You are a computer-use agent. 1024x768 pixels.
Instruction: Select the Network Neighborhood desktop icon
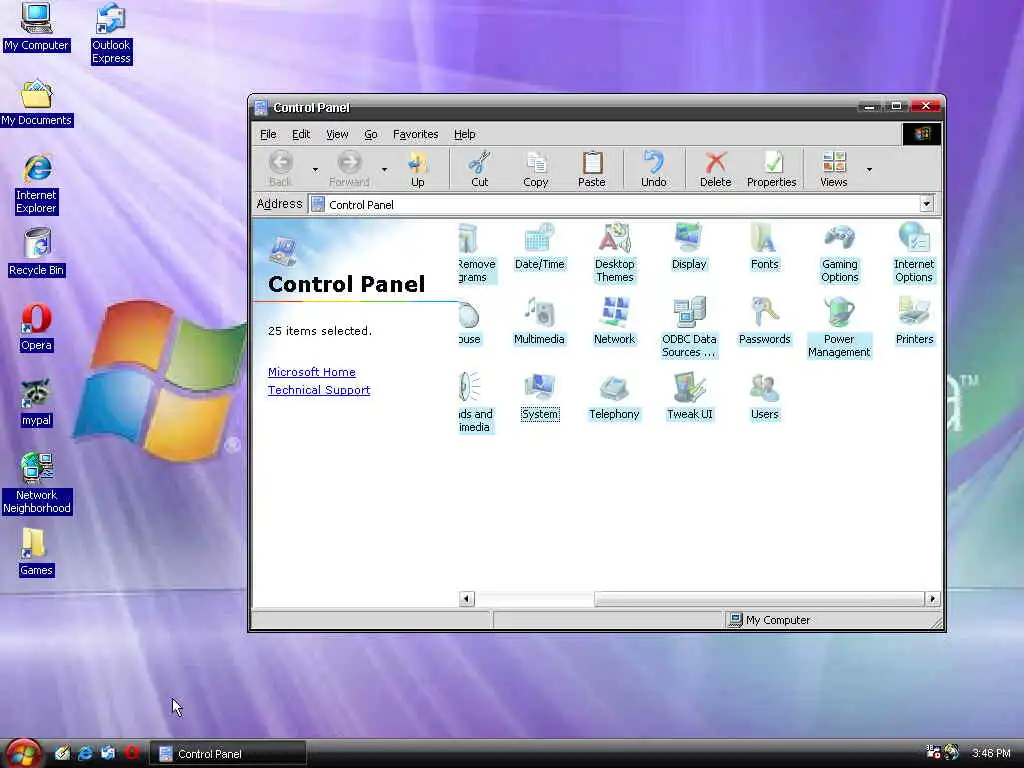tap(36, 484)
